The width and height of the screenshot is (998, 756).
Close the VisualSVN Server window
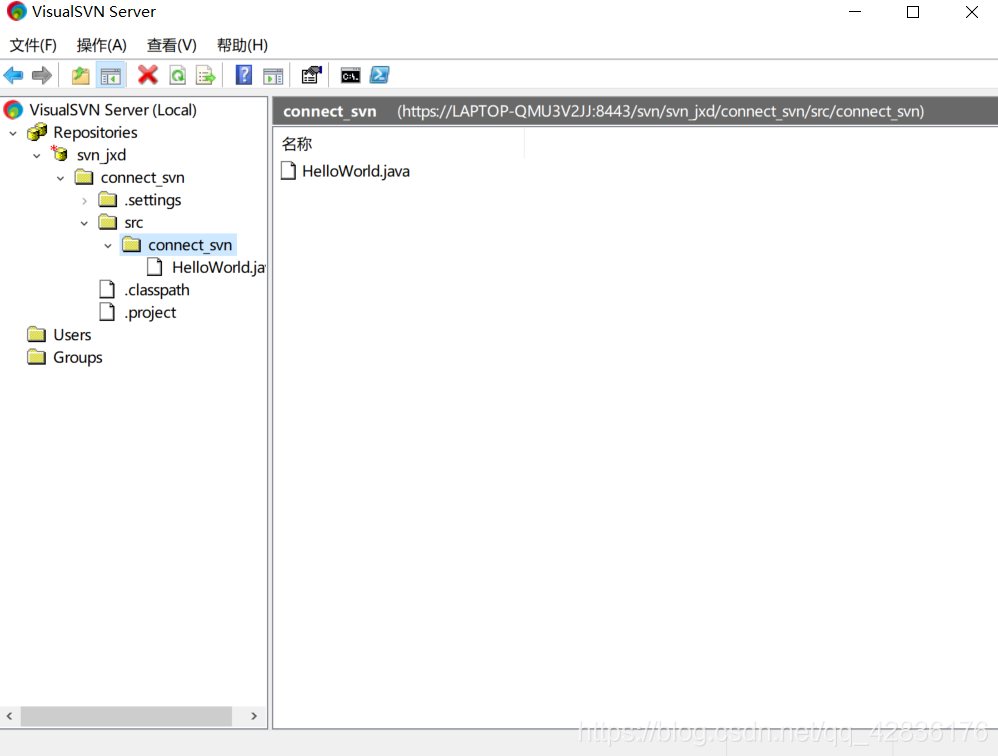click(971, 12)
